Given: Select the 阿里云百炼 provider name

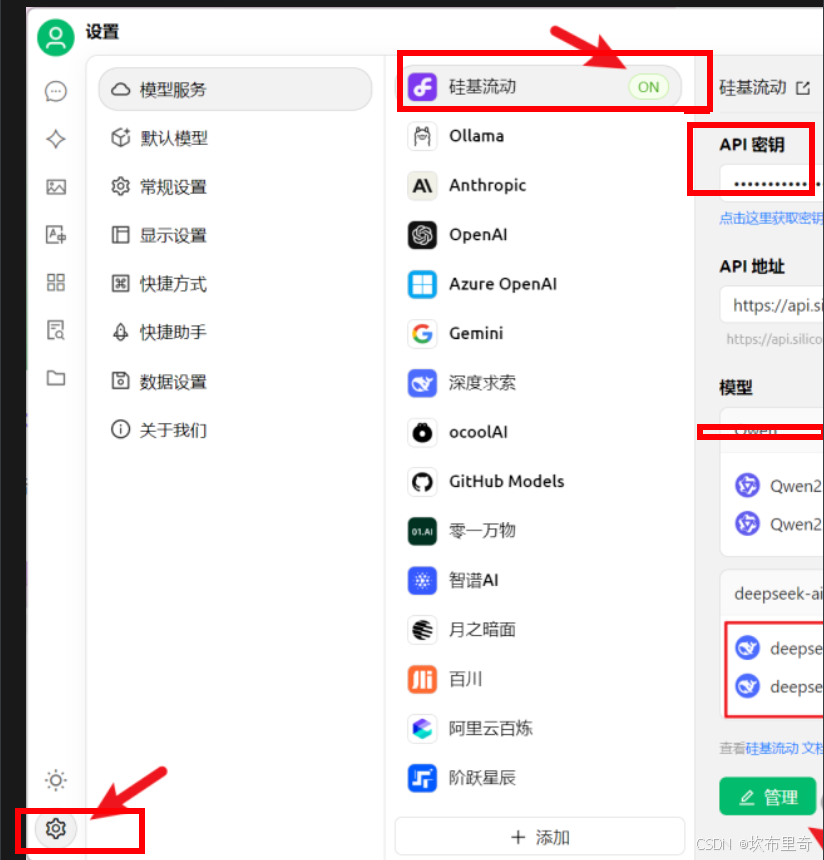Looking at the screenshot, I should 490,728.
